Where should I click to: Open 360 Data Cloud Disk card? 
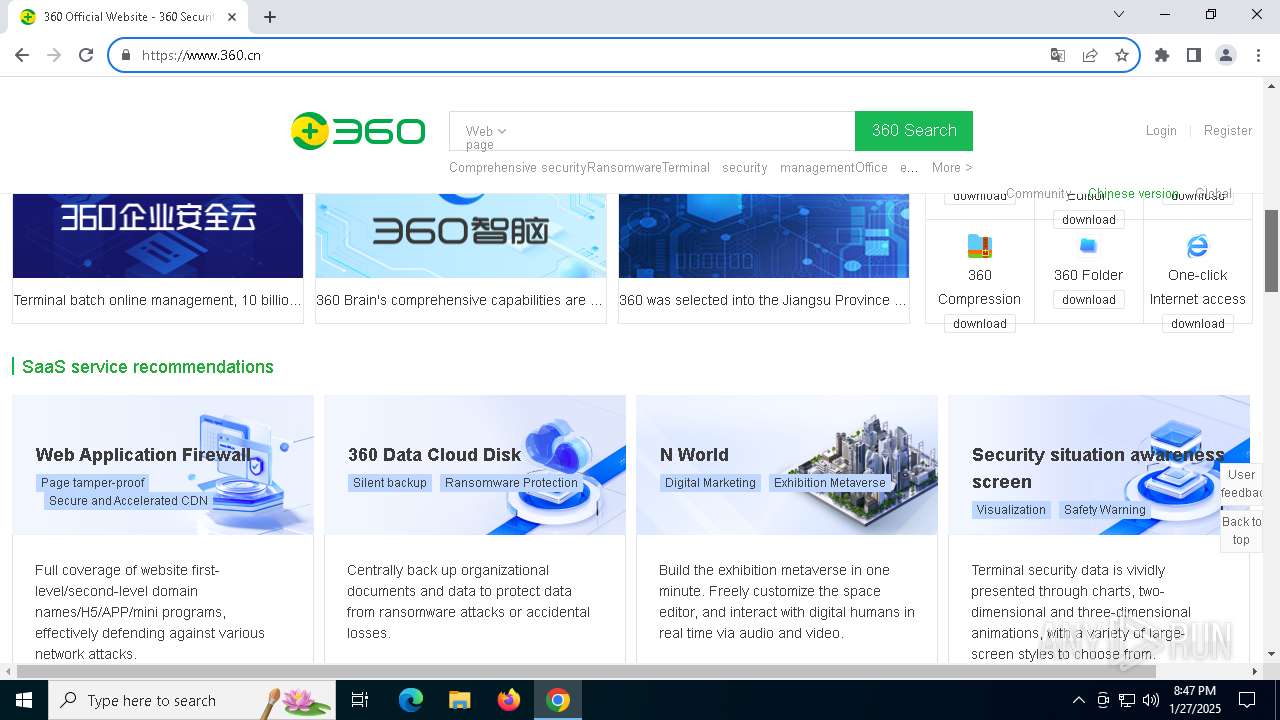[475, 528]
